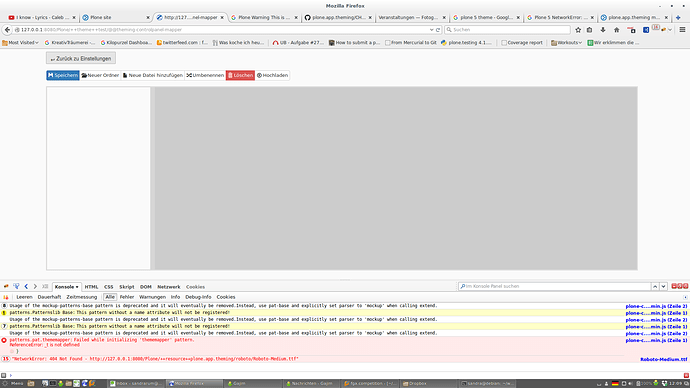Select the Alle console filter
Image resolution: width=690 pixels, height=388 pixels.
(110, 297)
